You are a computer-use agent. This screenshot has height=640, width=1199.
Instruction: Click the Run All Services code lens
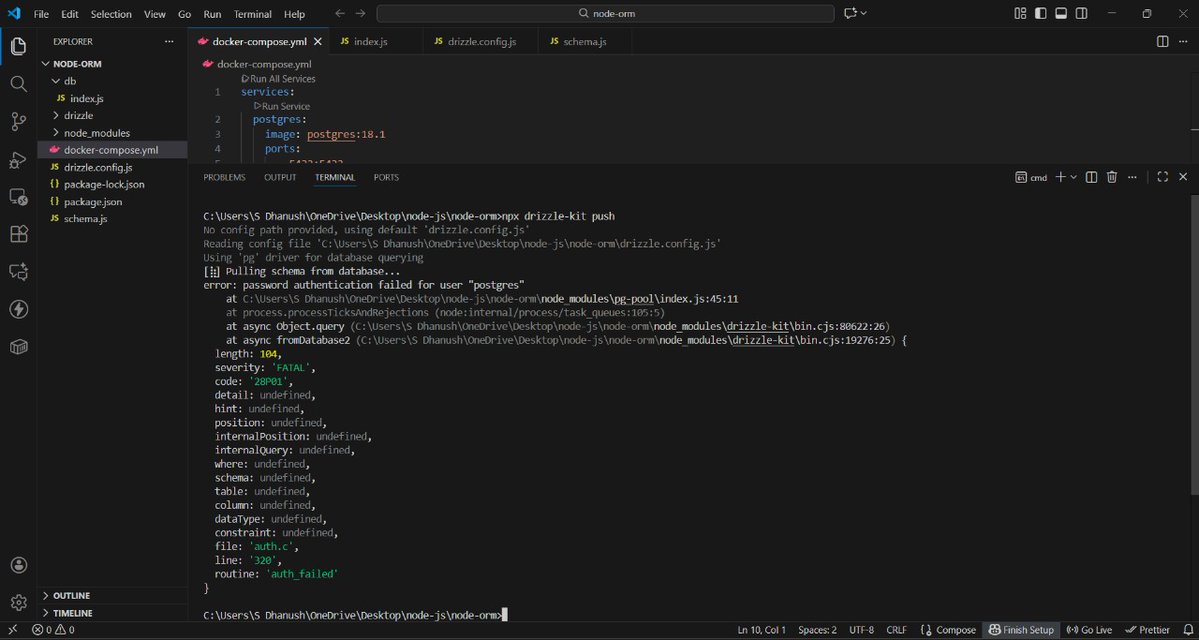click(278, 79)
